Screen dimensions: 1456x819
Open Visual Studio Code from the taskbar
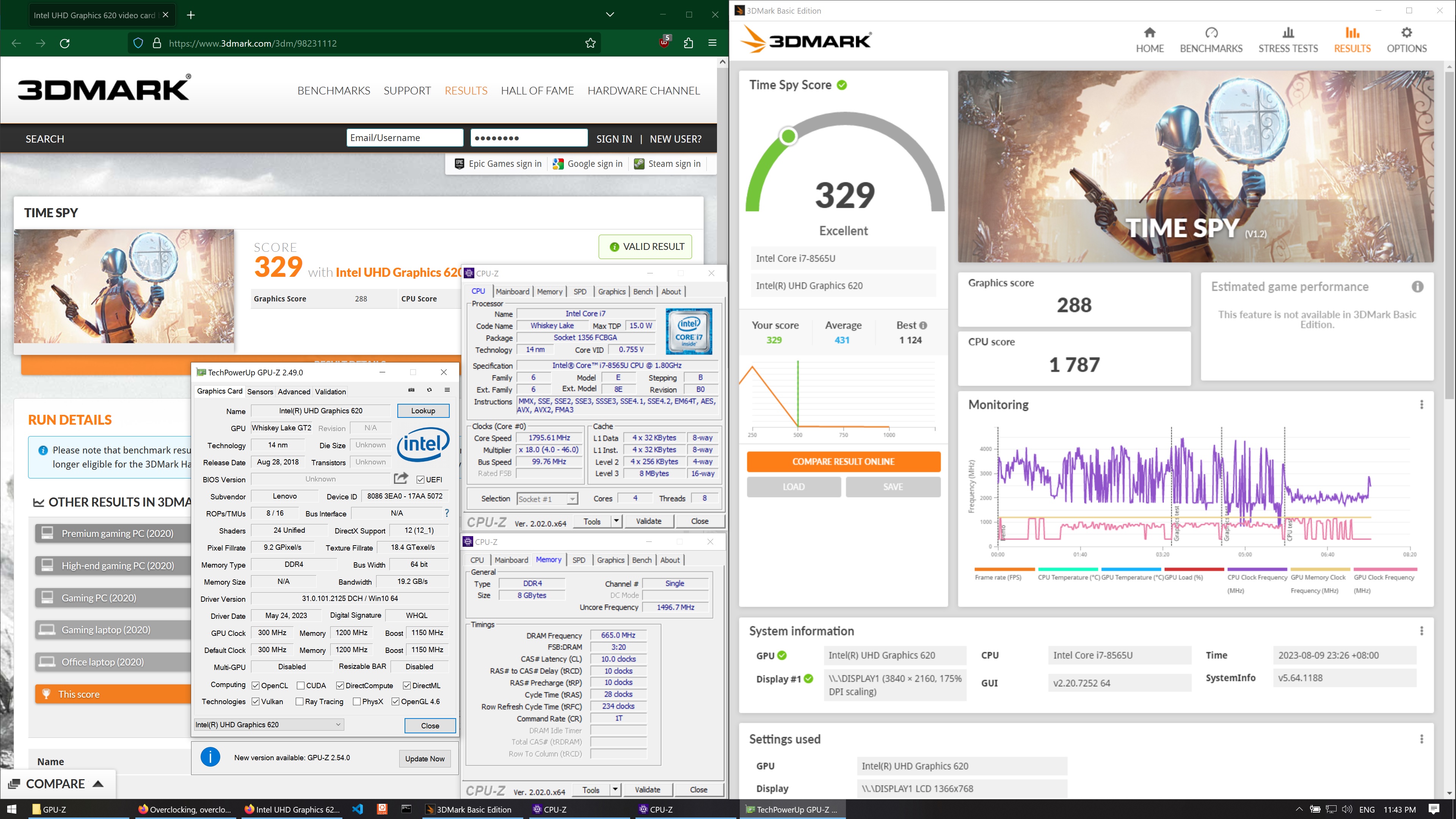click(357, 809)
